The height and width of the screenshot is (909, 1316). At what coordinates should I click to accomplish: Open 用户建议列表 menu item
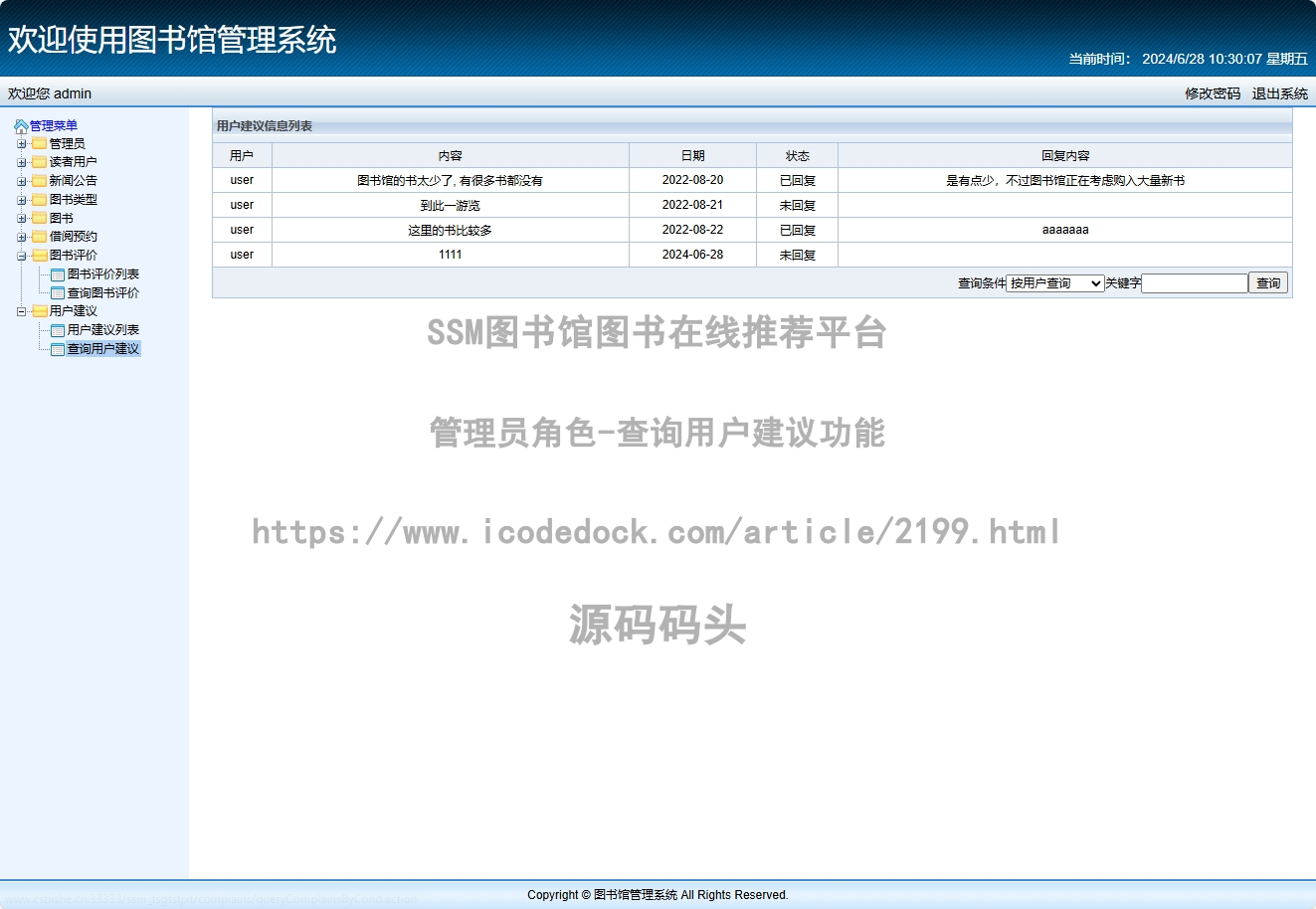click(x=103, y=330)
